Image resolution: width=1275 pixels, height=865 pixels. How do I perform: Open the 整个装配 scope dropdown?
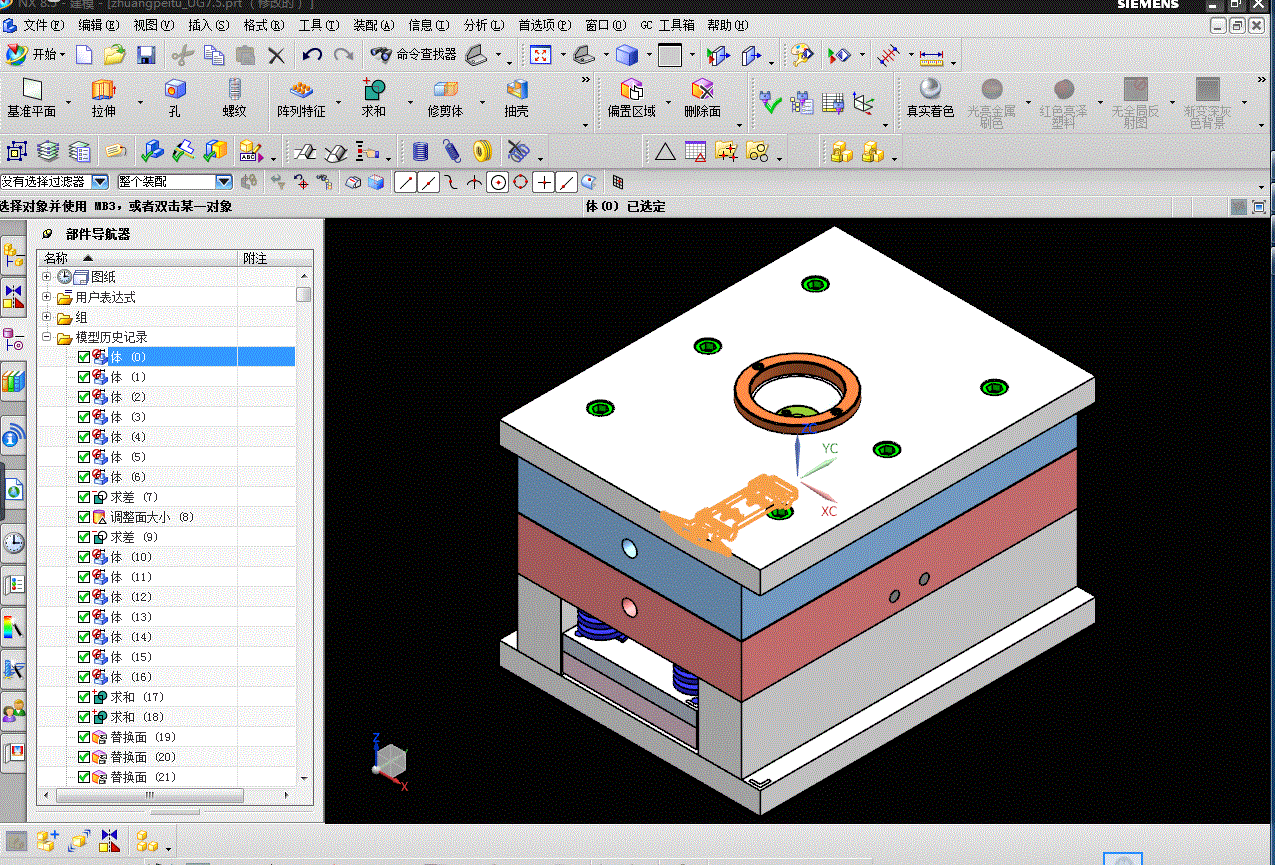(224, 182)
